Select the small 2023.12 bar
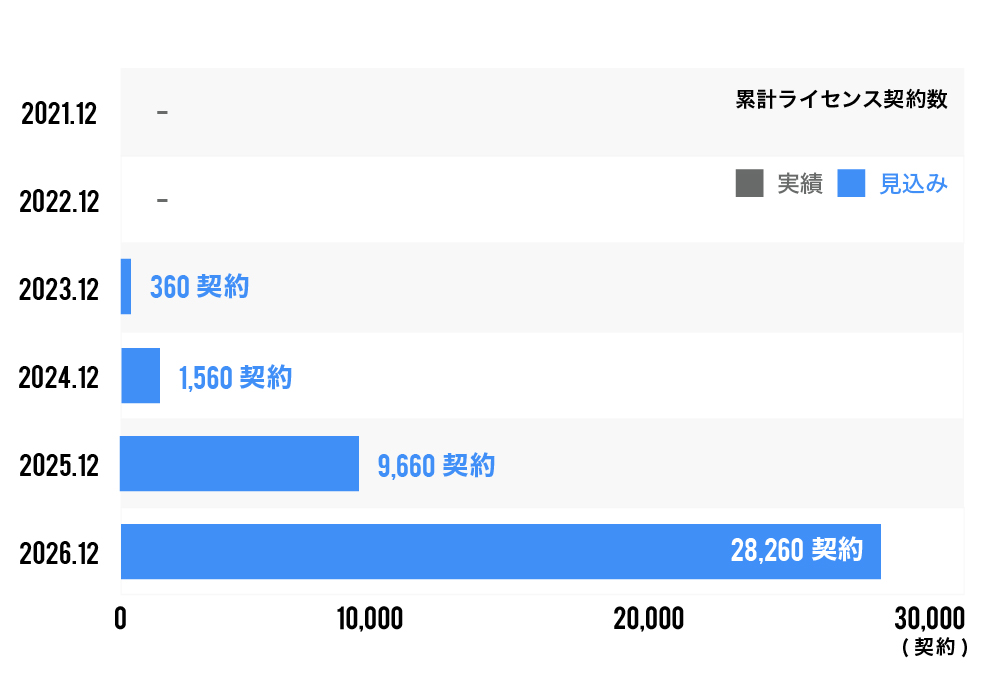 tap(126, 287)
